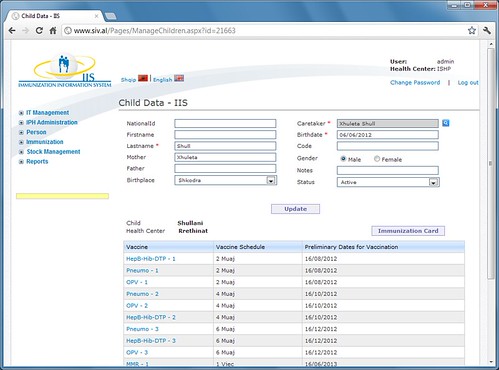Screen dimensions: 499x370
Task: Select the Female gender option
Action: (377, 159)
